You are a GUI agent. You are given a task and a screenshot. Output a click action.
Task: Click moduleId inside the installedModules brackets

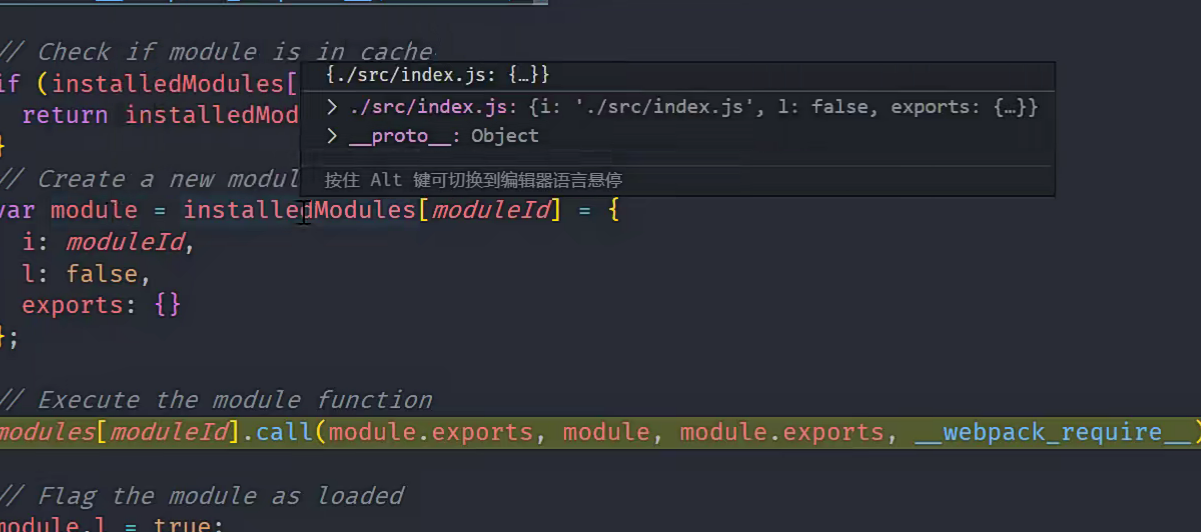[490, 210]
